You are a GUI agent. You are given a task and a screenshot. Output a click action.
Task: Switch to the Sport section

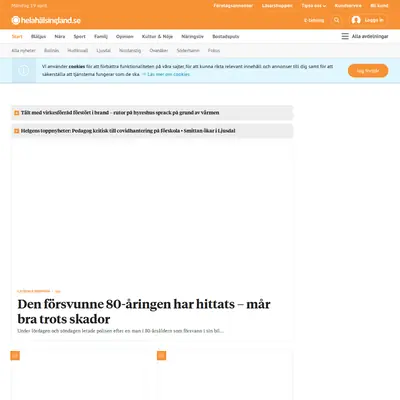pos(80,36)
